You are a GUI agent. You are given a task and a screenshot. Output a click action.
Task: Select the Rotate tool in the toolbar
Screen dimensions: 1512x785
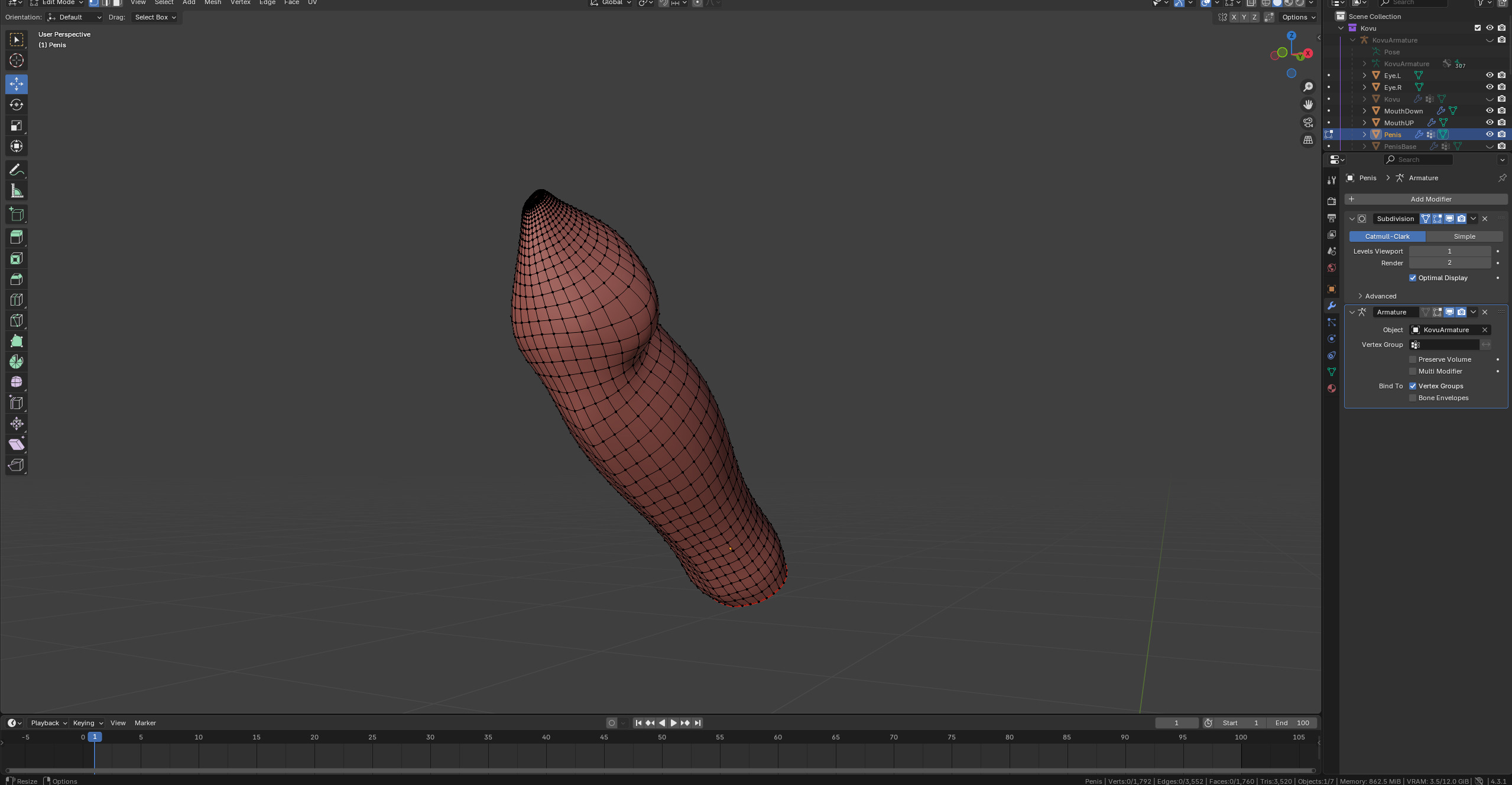(16, 105)
